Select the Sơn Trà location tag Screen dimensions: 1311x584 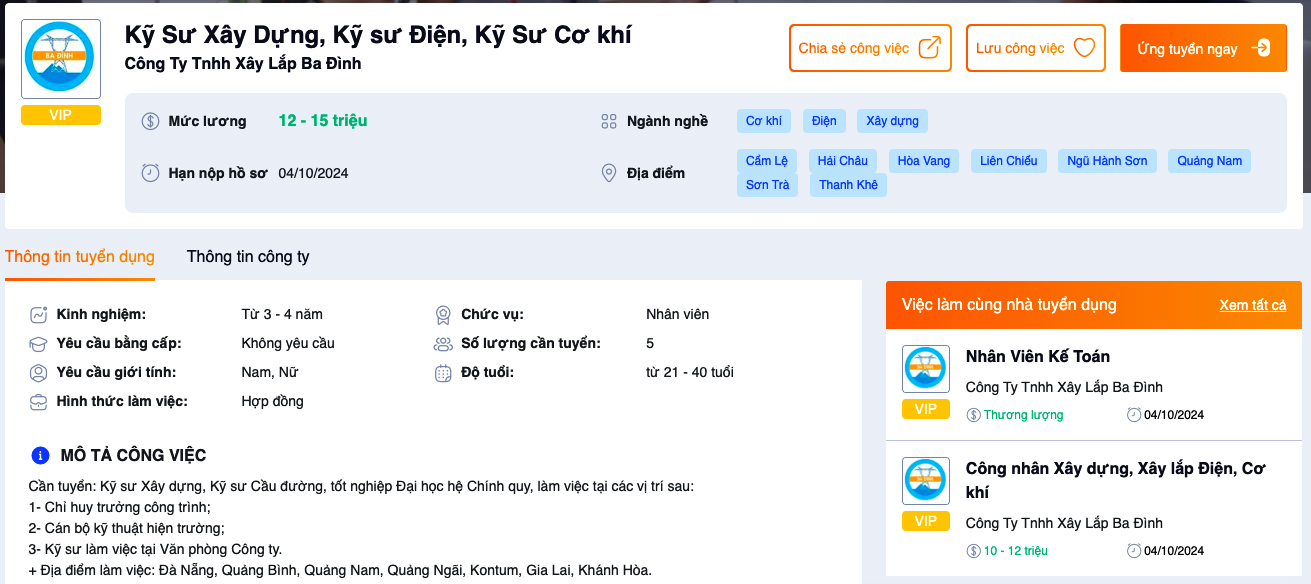pyautogui.click(x=767, y=185)
